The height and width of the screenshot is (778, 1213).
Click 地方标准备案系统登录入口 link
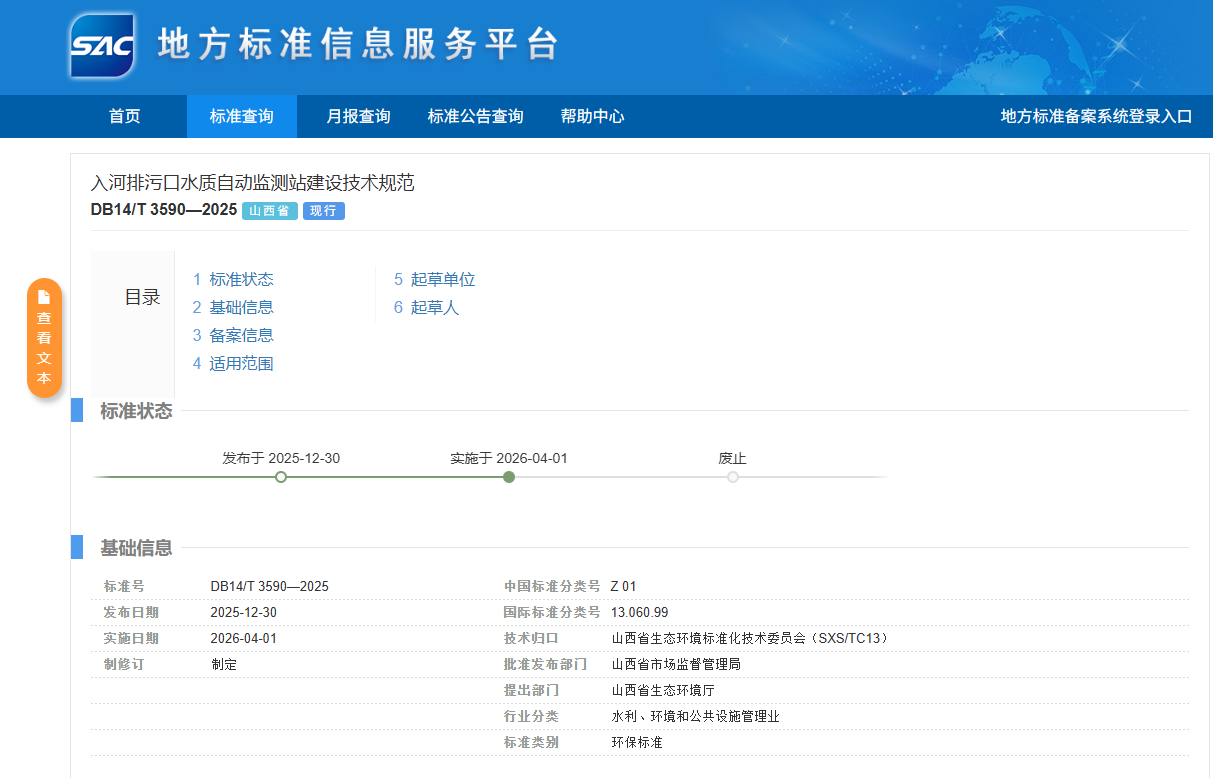pos(1096,116)
